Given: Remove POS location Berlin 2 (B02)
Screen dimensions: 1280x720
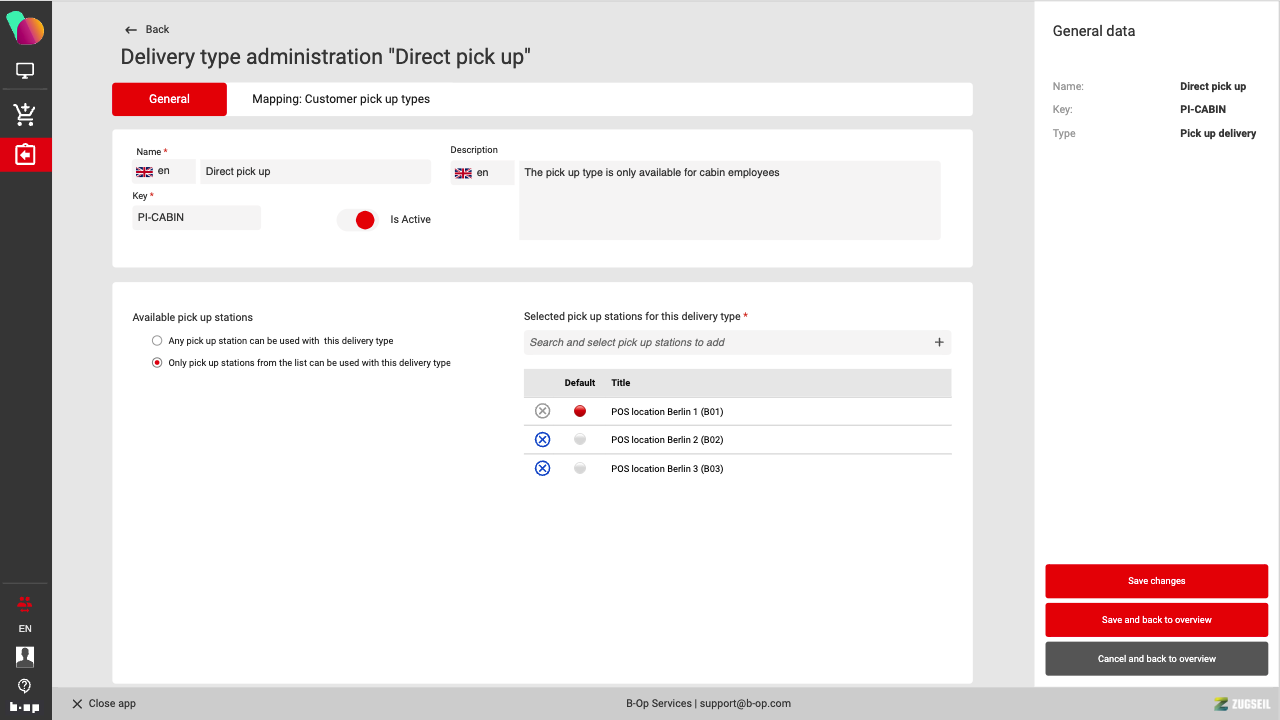Looking at the screenshot, I should [542, 440].
